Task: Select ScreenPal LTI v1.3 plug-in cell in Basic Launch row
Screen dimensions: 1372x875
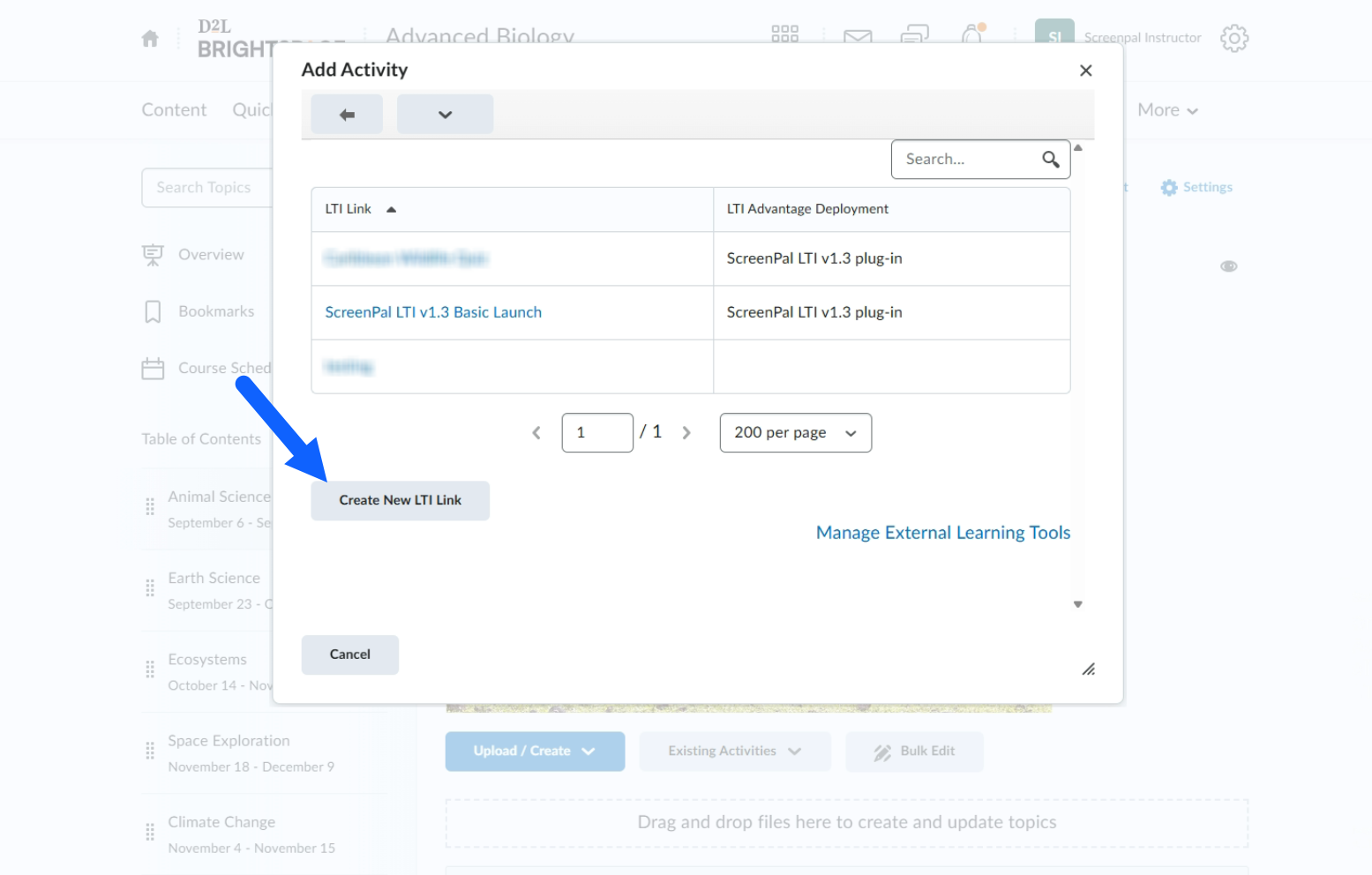Action: (891, 312)
